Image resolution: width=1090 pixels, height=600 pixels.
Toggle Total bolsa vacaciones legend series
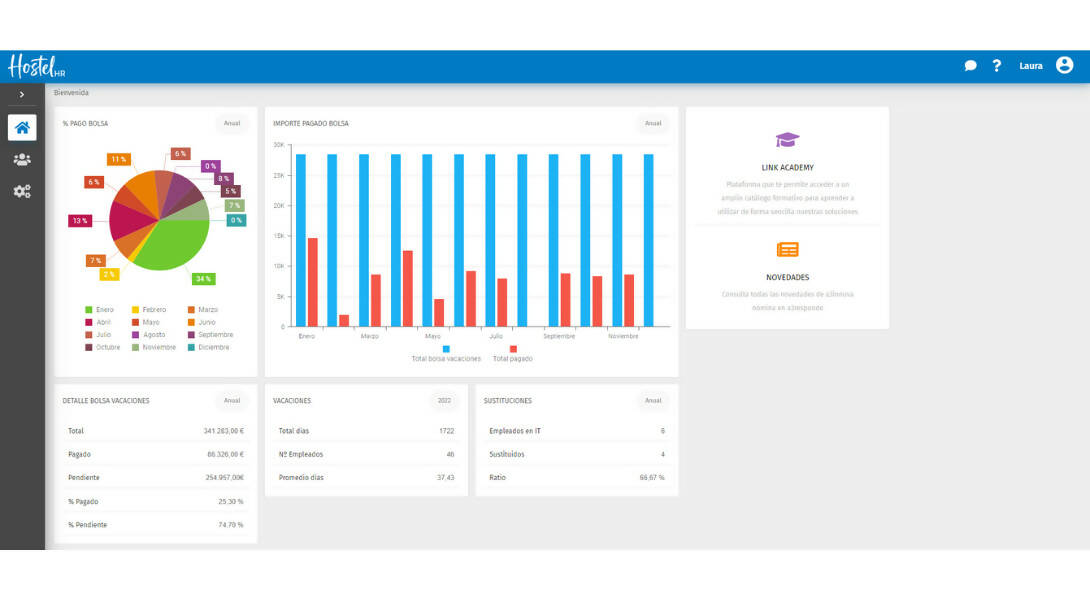[446, 354]
